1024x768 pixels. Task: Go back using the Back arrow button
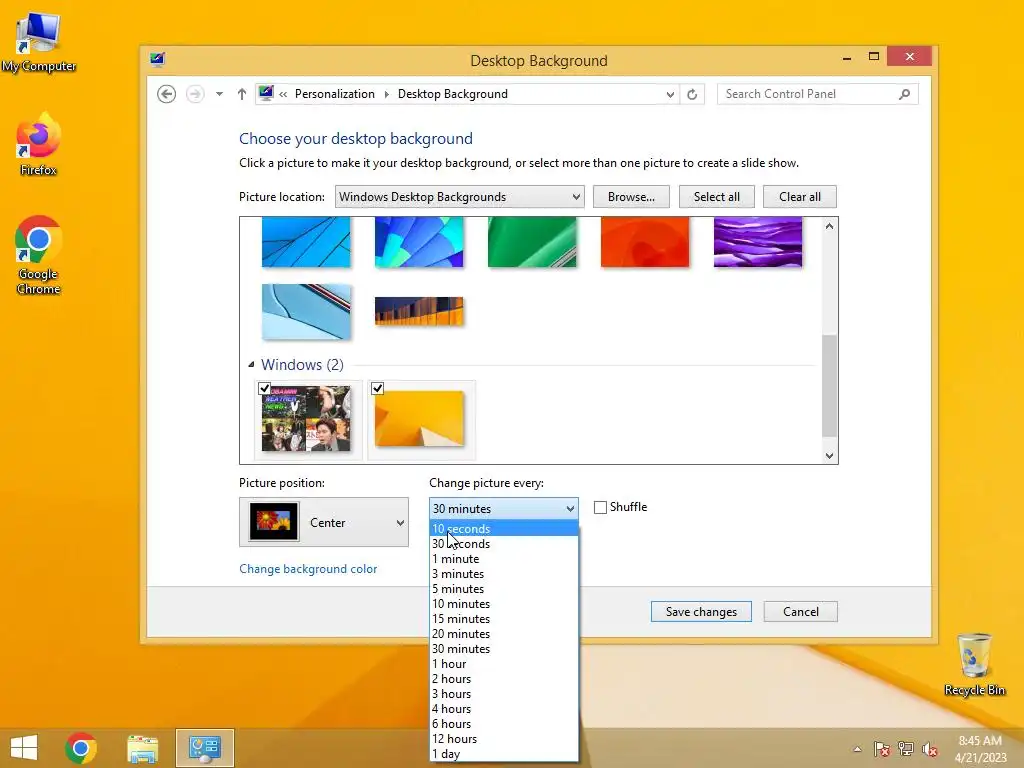(167, 94)
